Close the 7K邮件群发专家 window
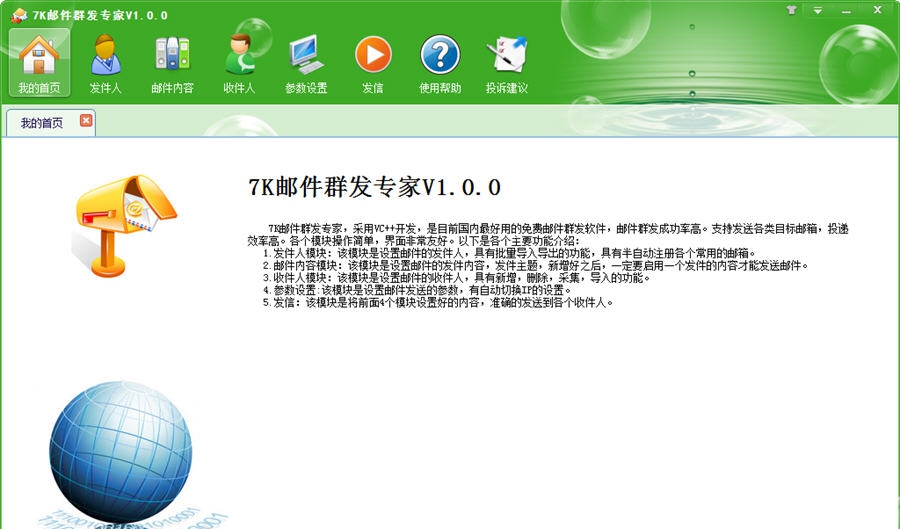Image resolution: width=900 pixels, height=529 pixels. [x=878, y=10]
